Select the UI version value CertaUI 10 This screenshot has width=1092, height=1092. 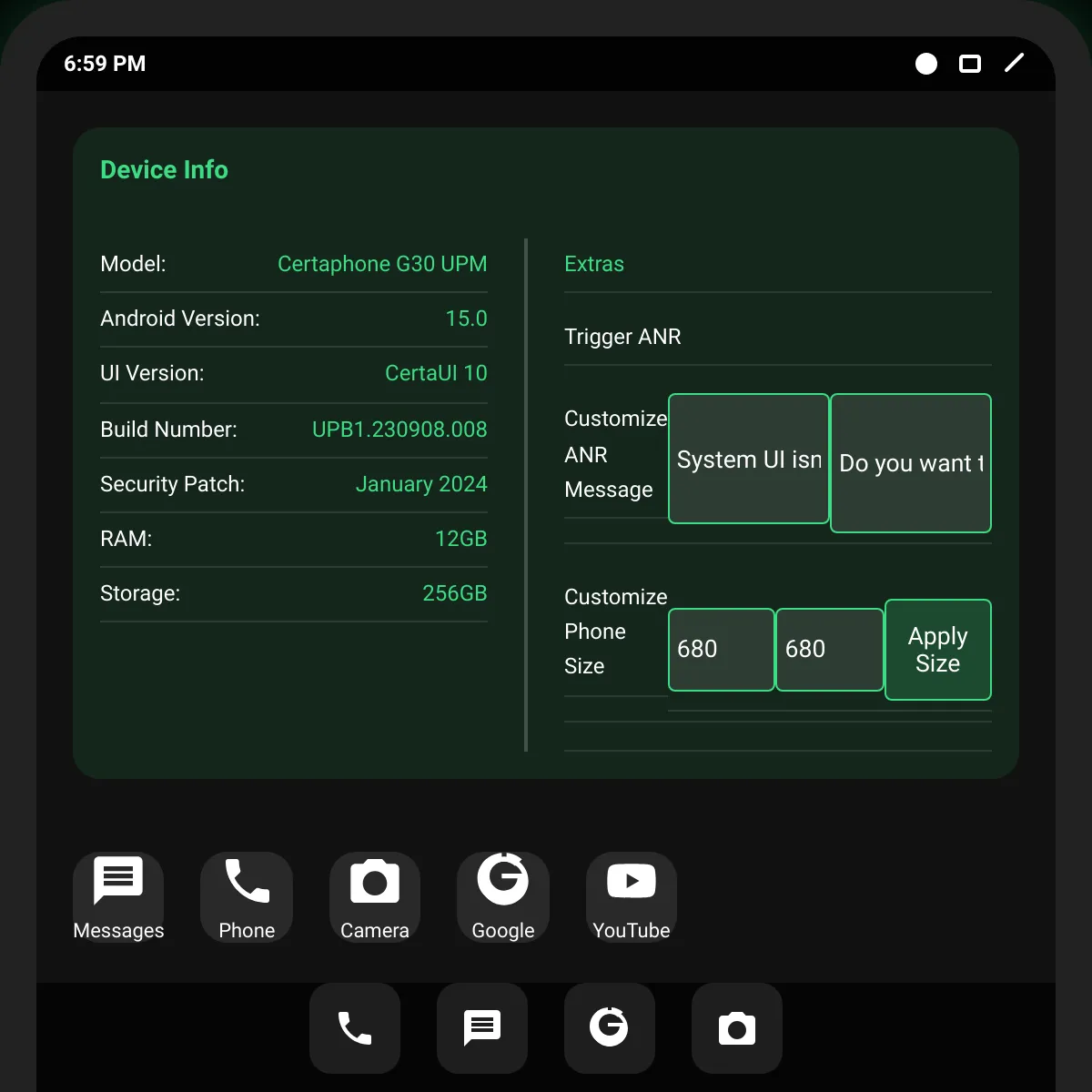(436, 373)
